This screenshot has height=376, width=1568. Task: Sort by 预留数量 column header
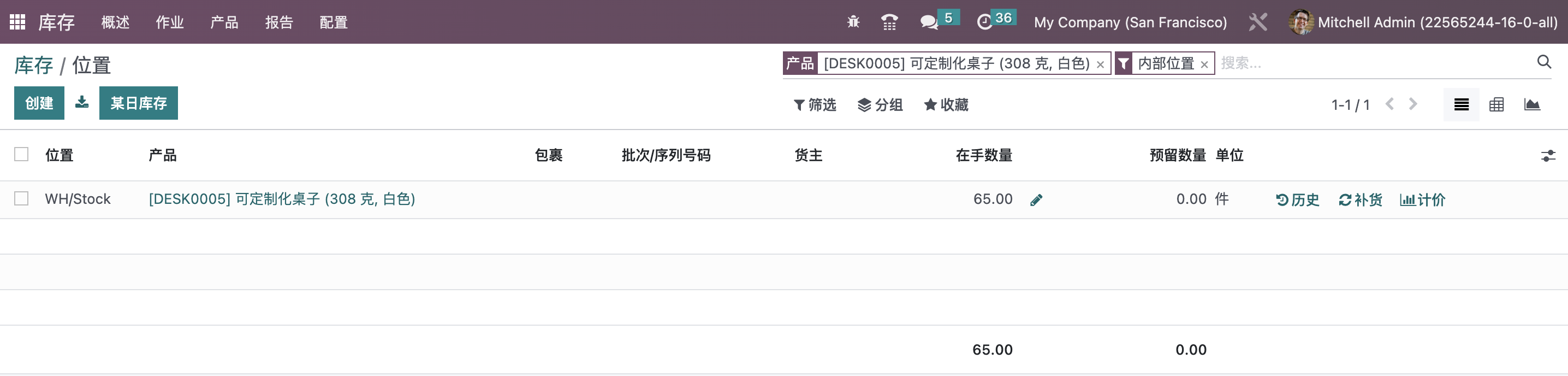pos(1178,155)
